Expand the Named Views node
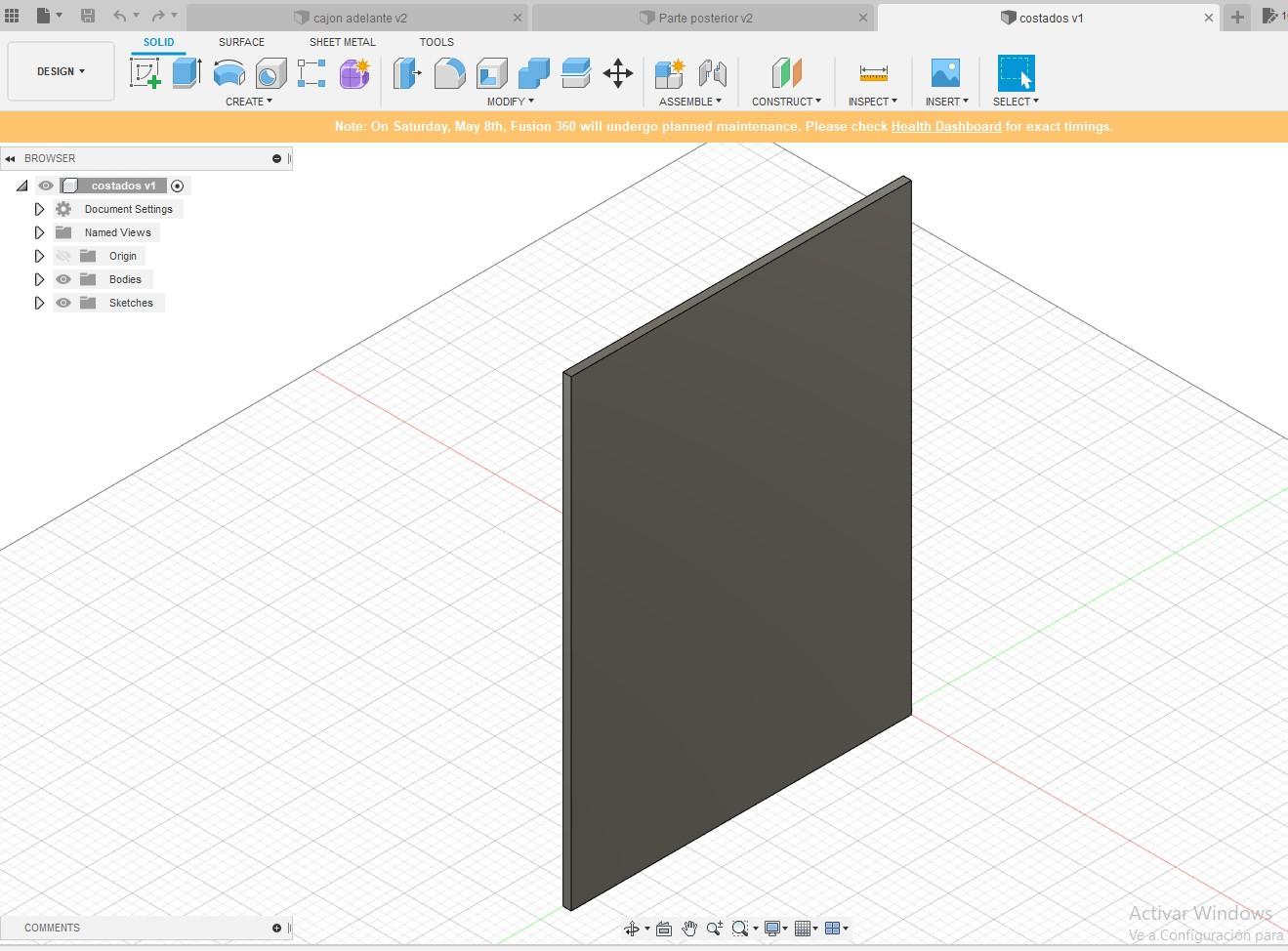The width and height of the screenshot is (1288, 951). [39, 232]
